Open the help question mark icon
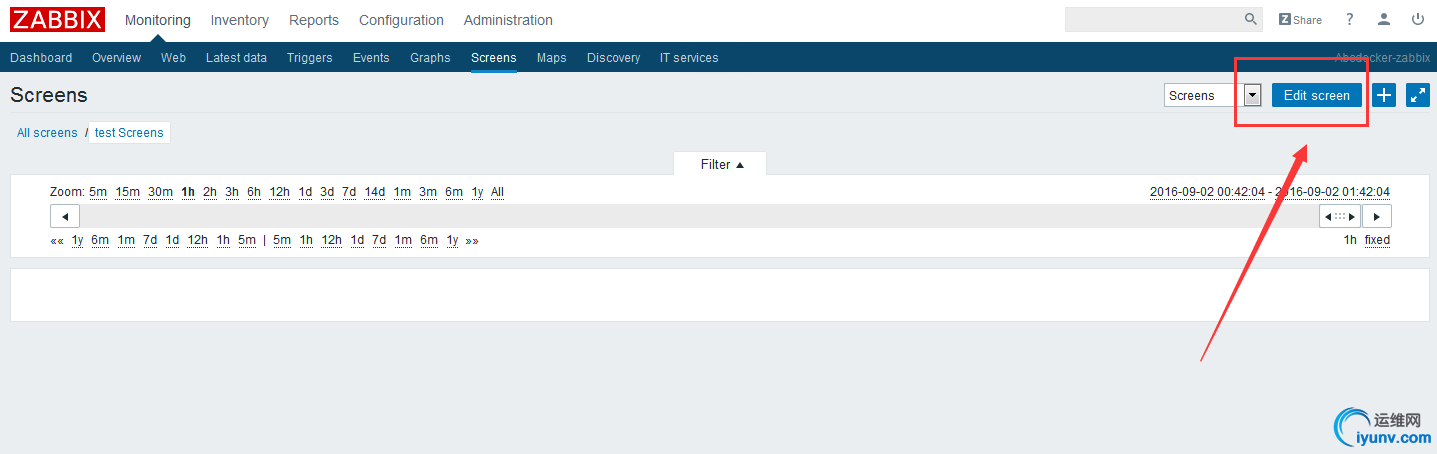This screenshot has width=1437, height=454. 1349,19
